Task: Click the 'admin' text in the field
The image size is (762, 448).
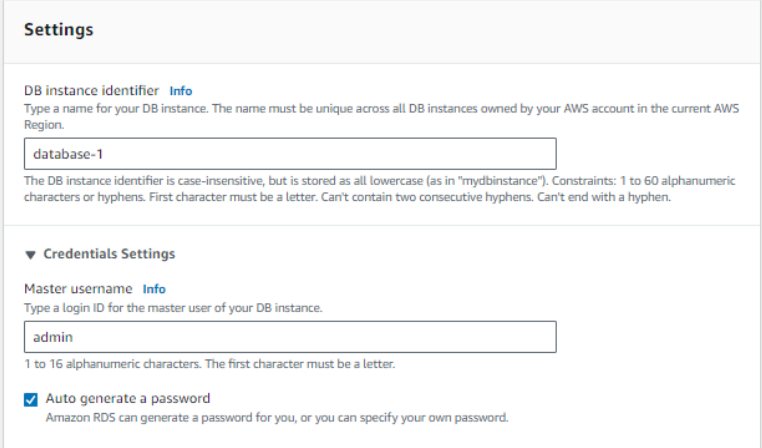Action: [53, 337]
